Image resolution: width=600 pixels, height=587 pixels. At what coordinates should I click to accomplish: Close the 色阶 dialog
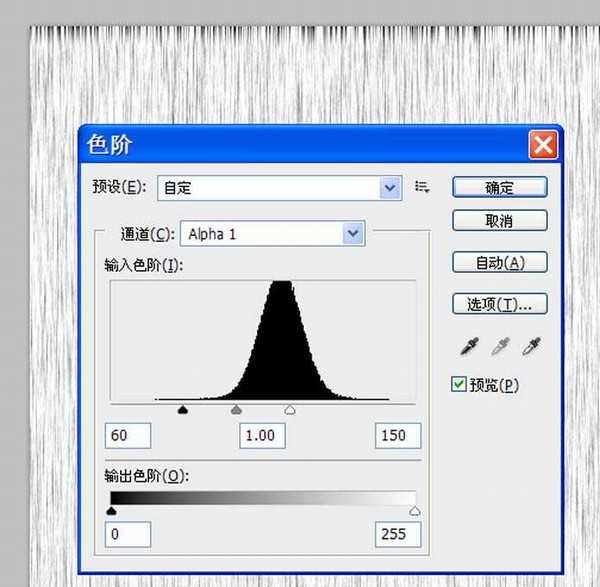point(543,145)
